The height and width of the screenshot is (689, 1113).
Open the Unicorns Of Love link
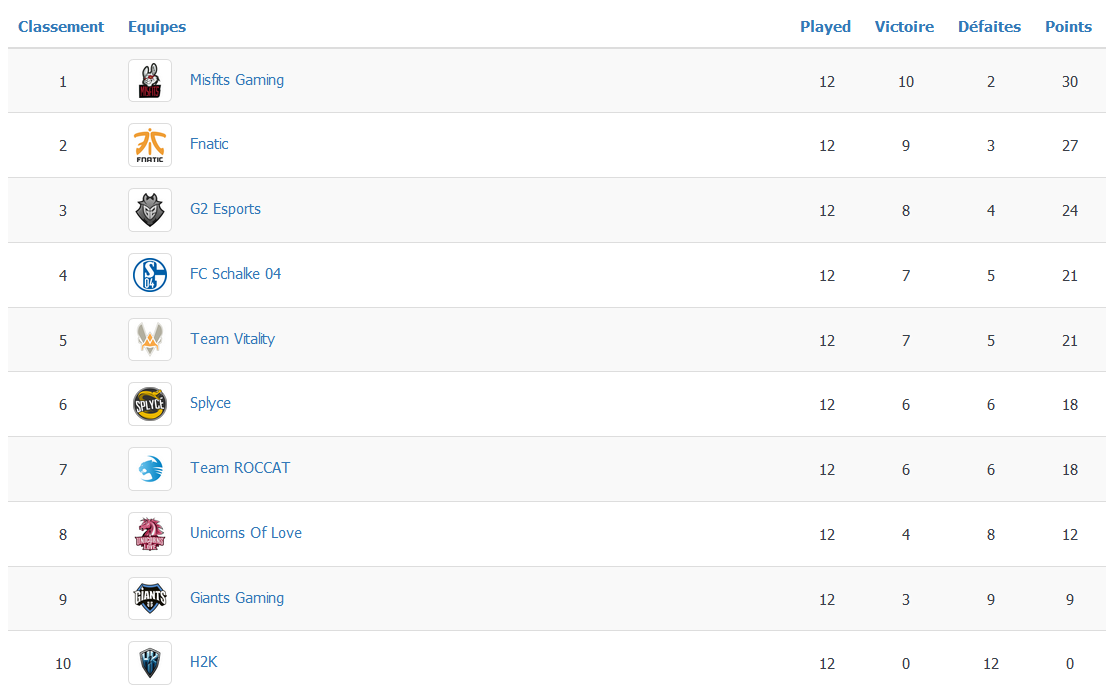(x=246, y=533)
